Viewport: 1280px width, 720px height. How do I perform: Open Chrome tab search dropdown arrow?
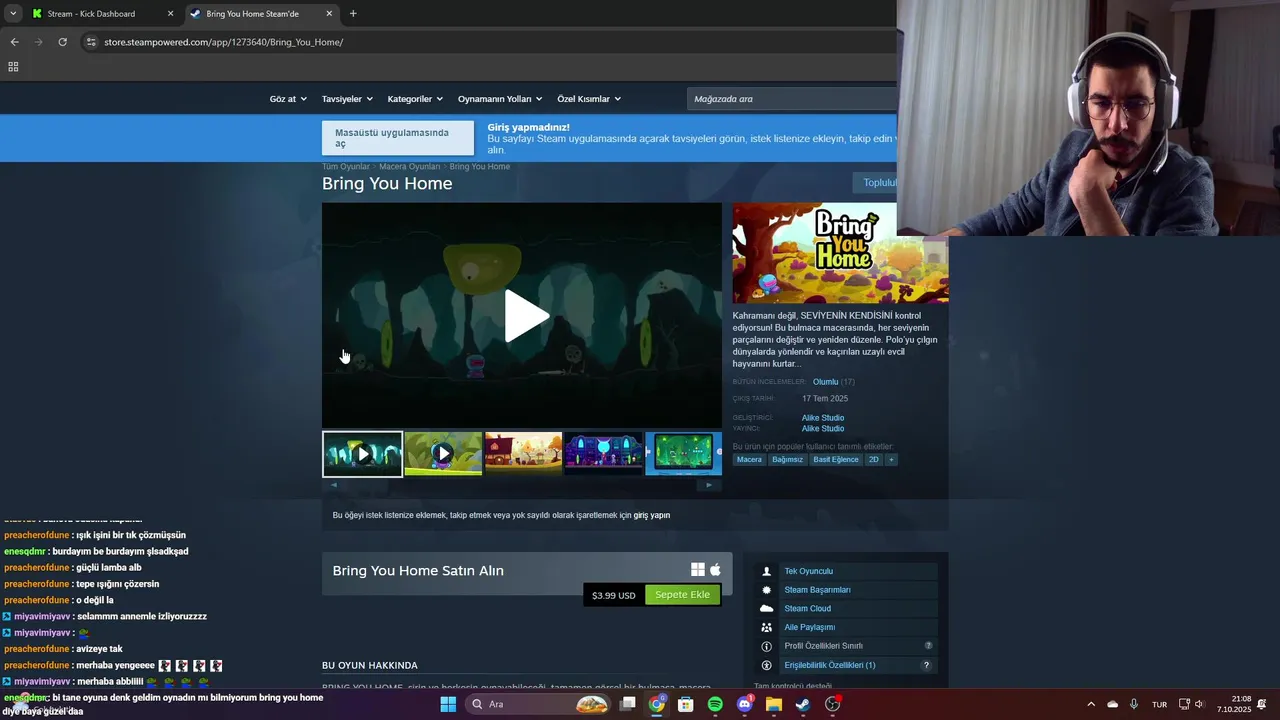(x=13, y=14)
